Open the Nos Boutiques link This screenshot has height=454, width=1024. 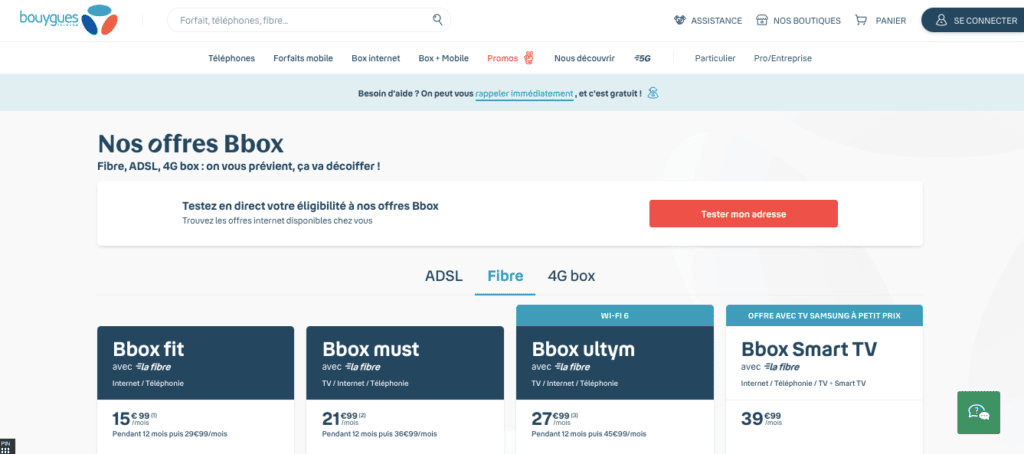(x=807, y=20)
